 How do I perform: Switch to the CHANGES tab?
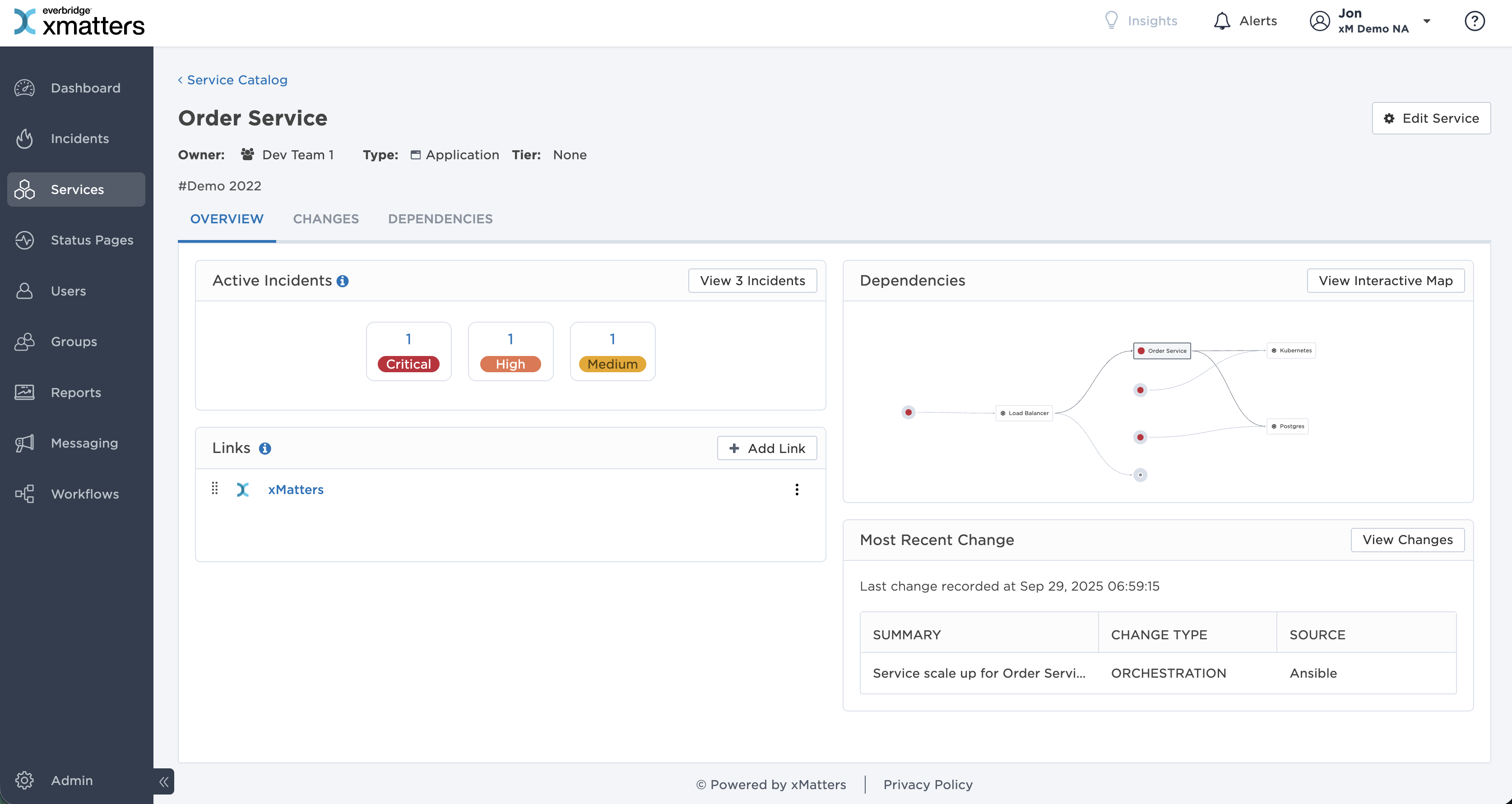326,218
